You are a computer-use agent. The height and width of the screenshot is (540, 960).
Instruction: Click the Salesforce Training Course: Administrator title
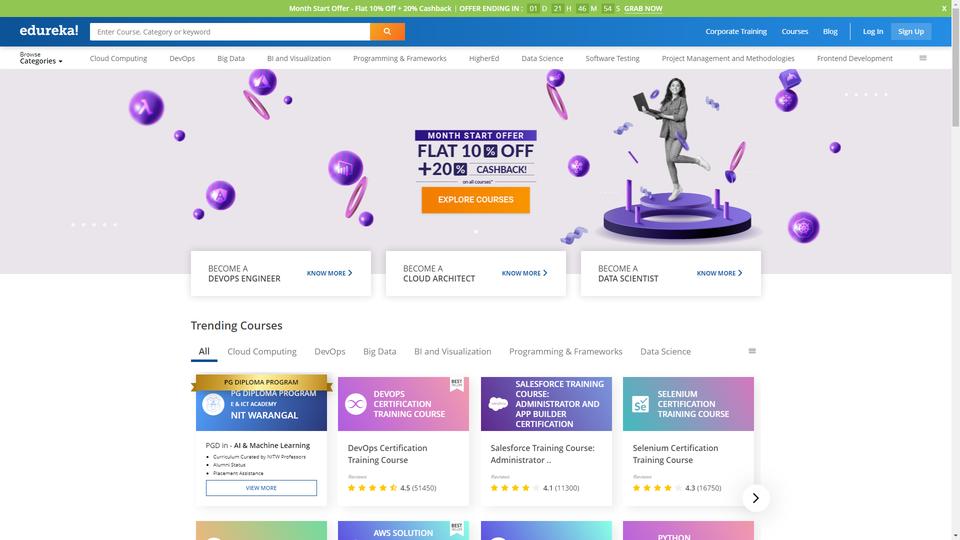[x=542, y=454]
